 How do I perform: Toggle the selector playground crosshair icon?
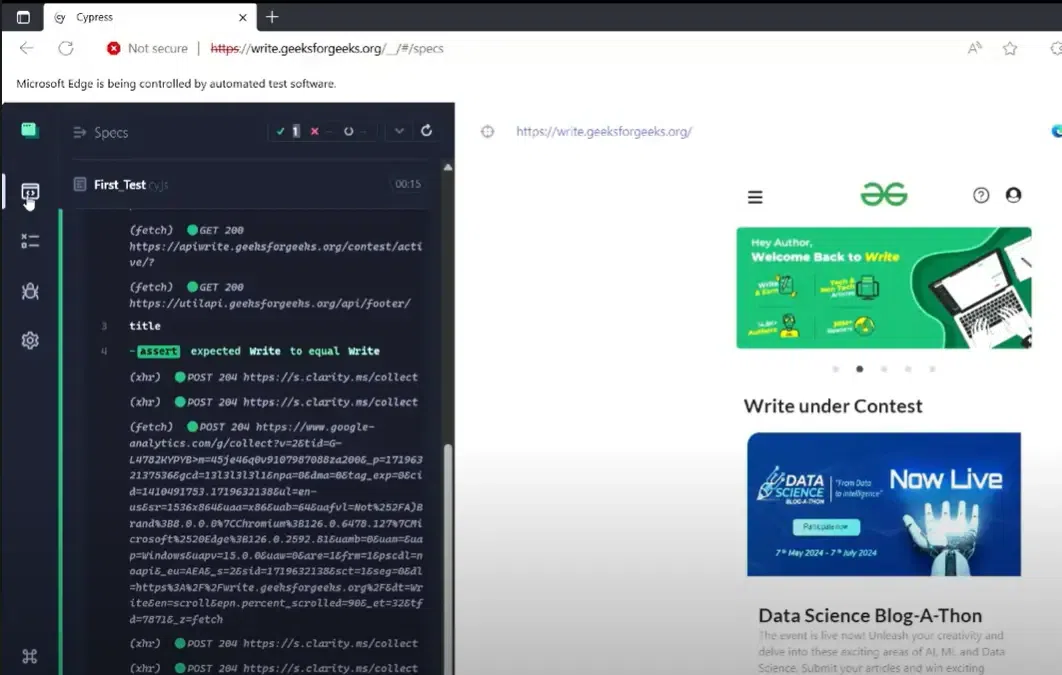488,131
